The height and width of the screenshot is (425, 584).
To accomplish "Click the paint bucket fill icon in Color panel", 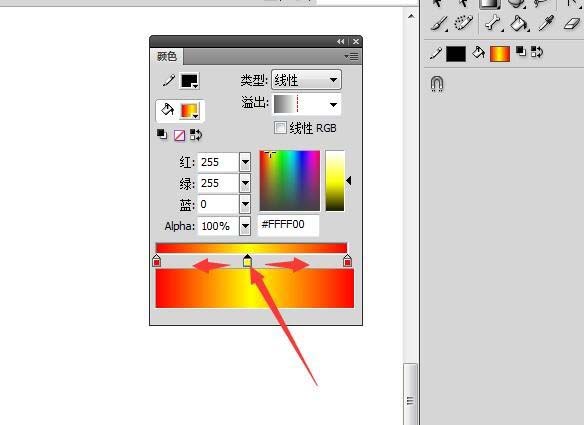I will 167,110.
